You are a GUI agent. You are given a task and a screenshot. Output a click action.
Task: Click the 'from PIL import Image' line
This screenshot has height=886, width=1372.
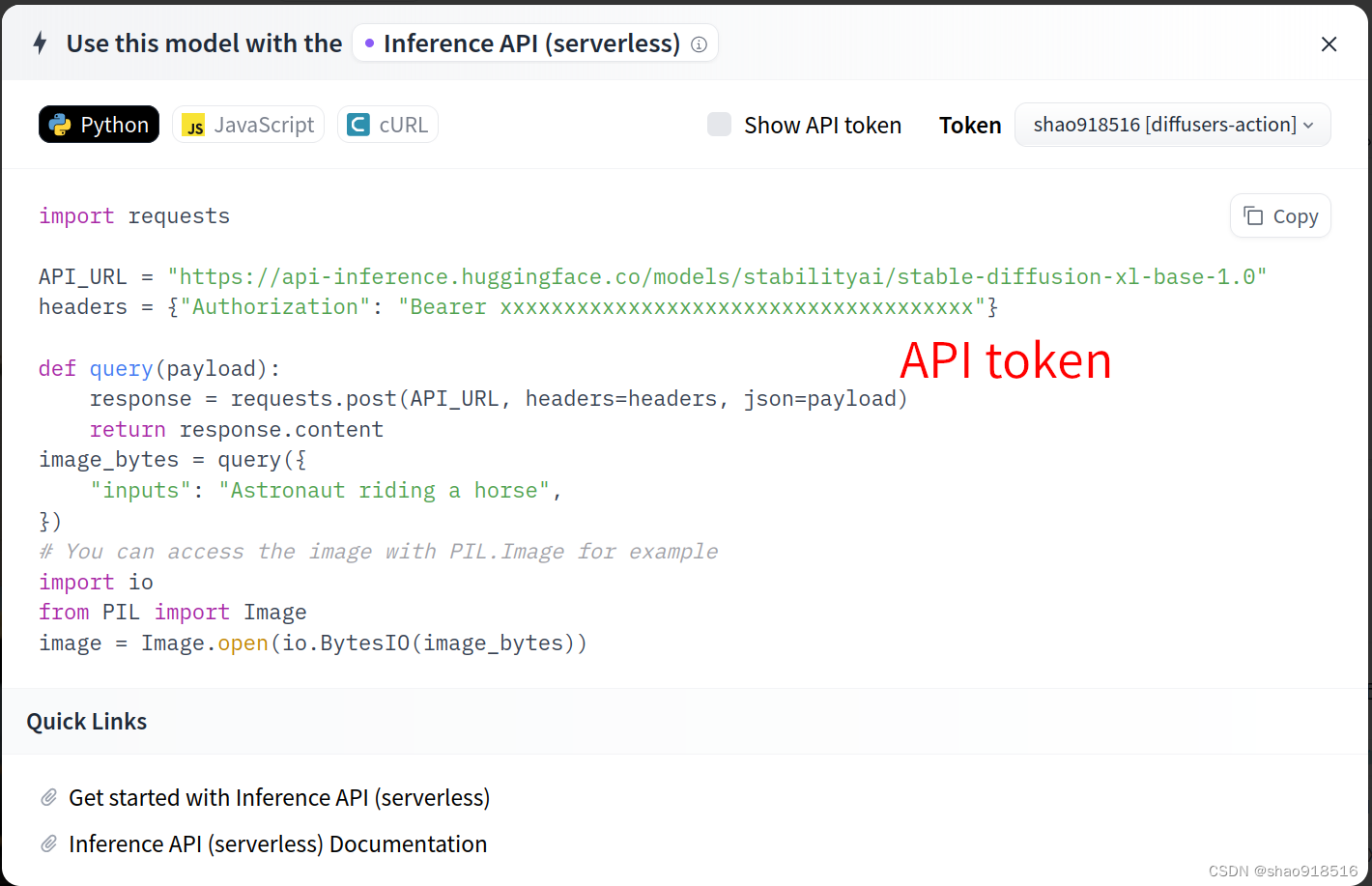tap(173, 612)
